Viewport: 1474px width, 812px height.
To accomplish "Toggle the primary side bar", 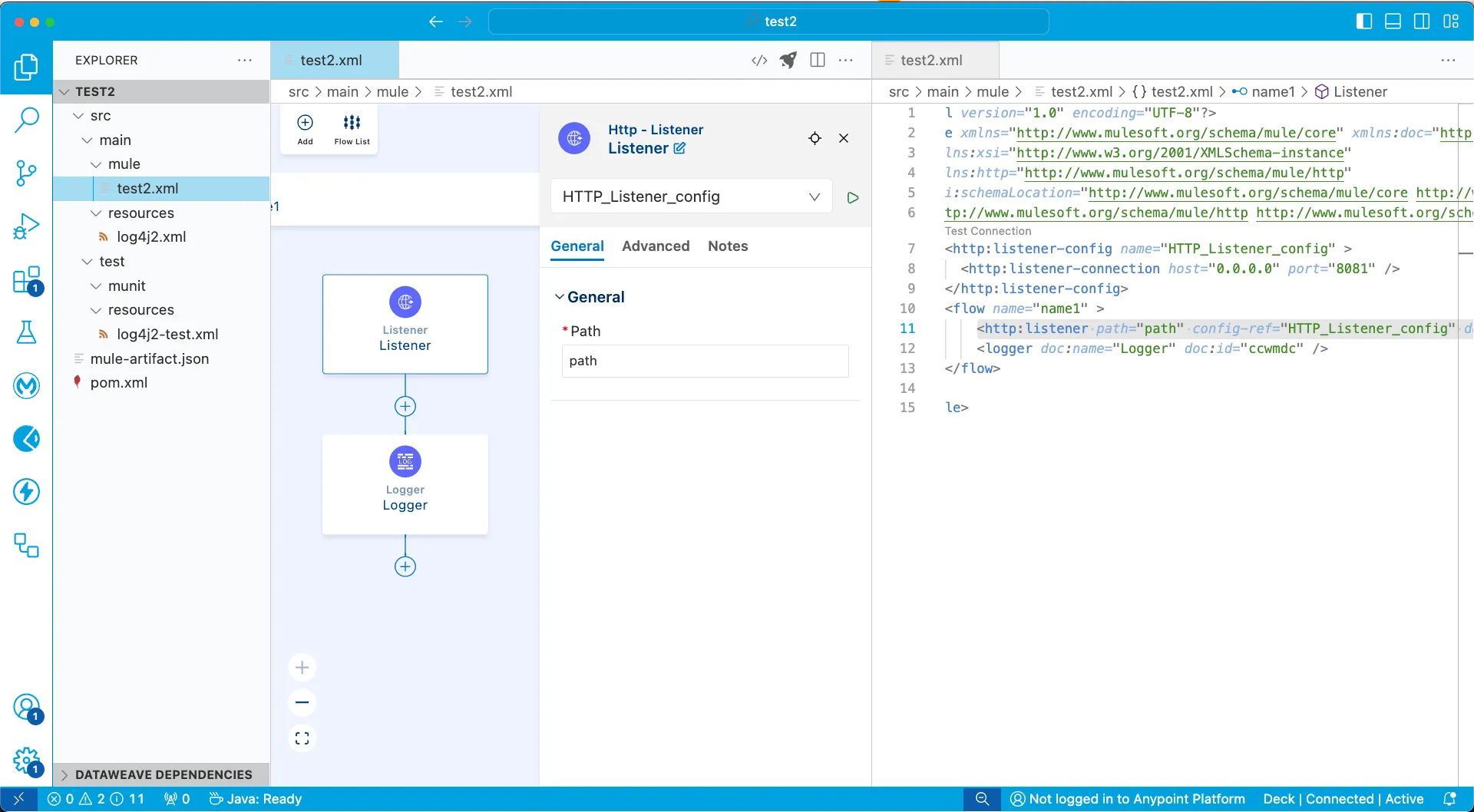I will pos(1364,21).
